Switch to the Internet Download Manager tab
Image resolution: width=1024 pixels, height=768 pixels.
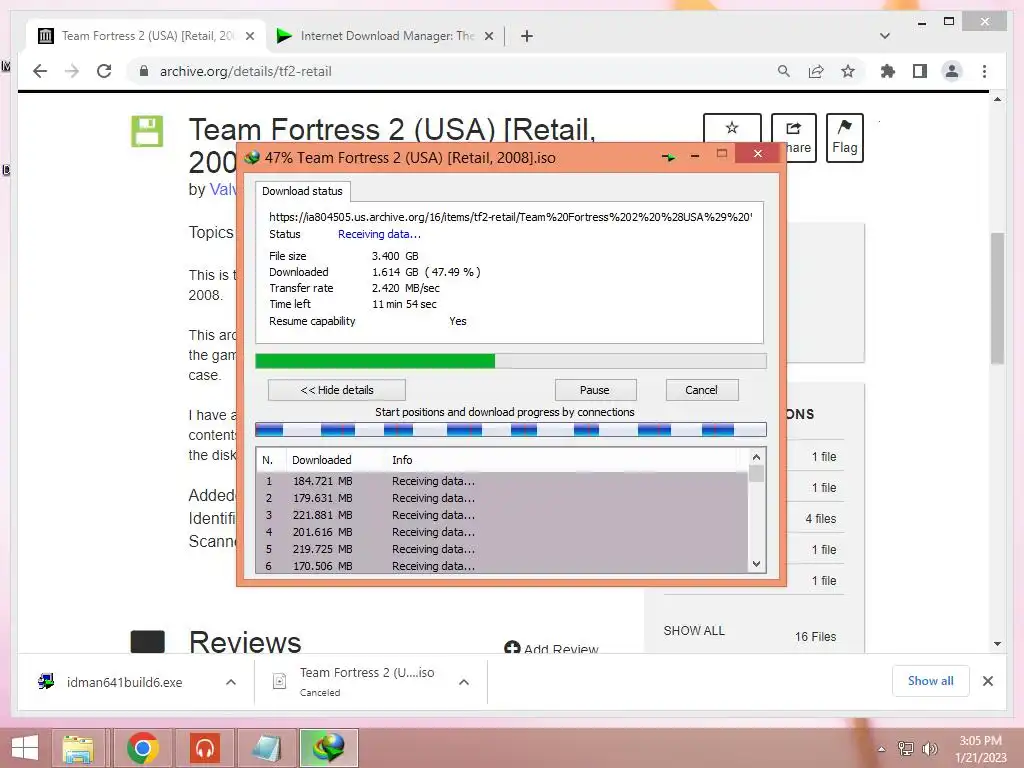pyautogui.click(x=385, y=36)
